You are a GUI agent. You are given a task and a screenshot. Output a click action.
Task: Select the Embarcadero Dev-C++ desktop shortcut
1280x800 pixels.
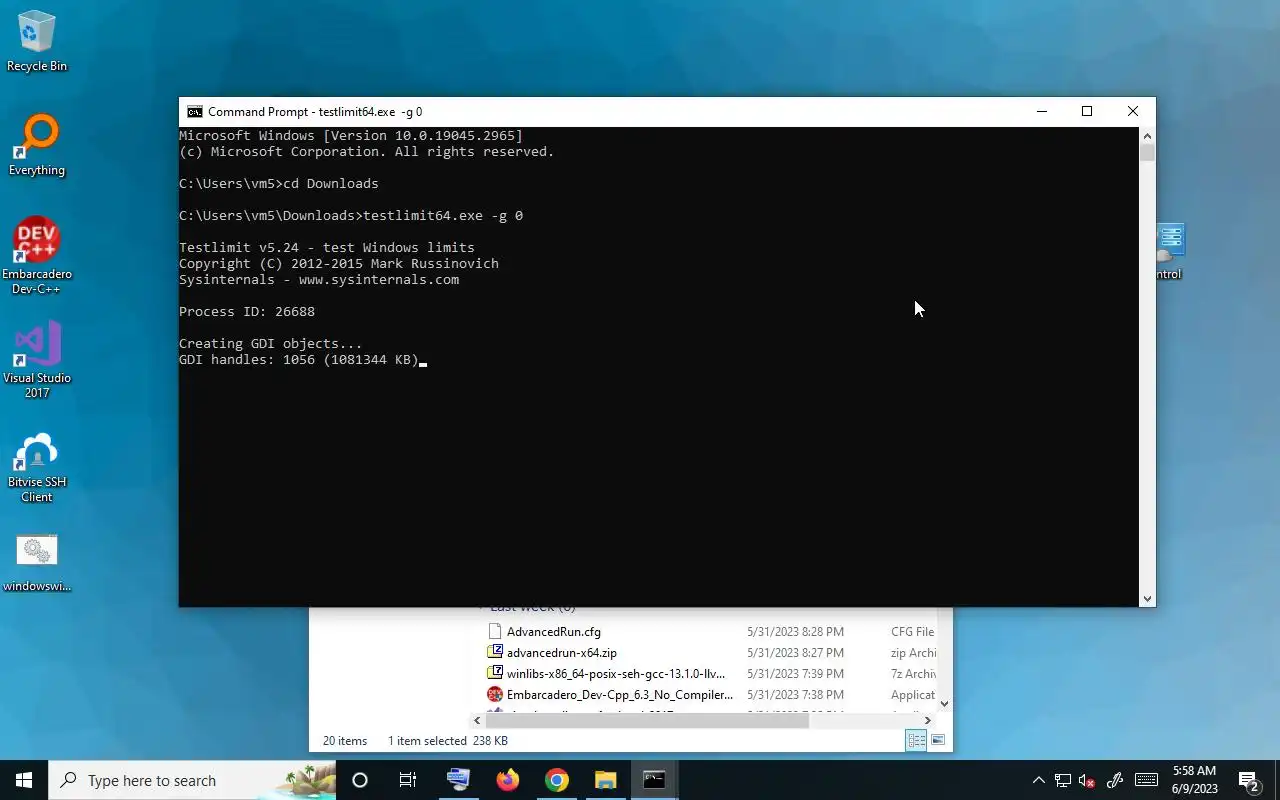(x=37, y=256)
